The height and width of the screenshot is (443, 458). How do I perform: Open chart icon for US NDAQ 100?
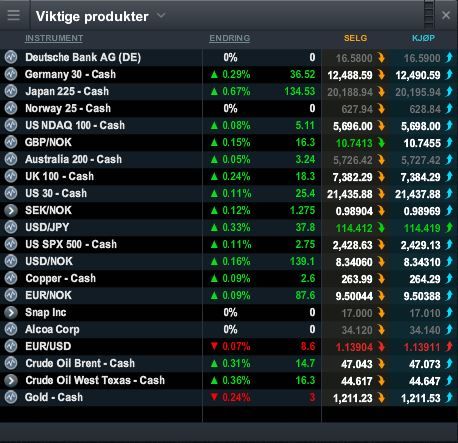(11, 125)
